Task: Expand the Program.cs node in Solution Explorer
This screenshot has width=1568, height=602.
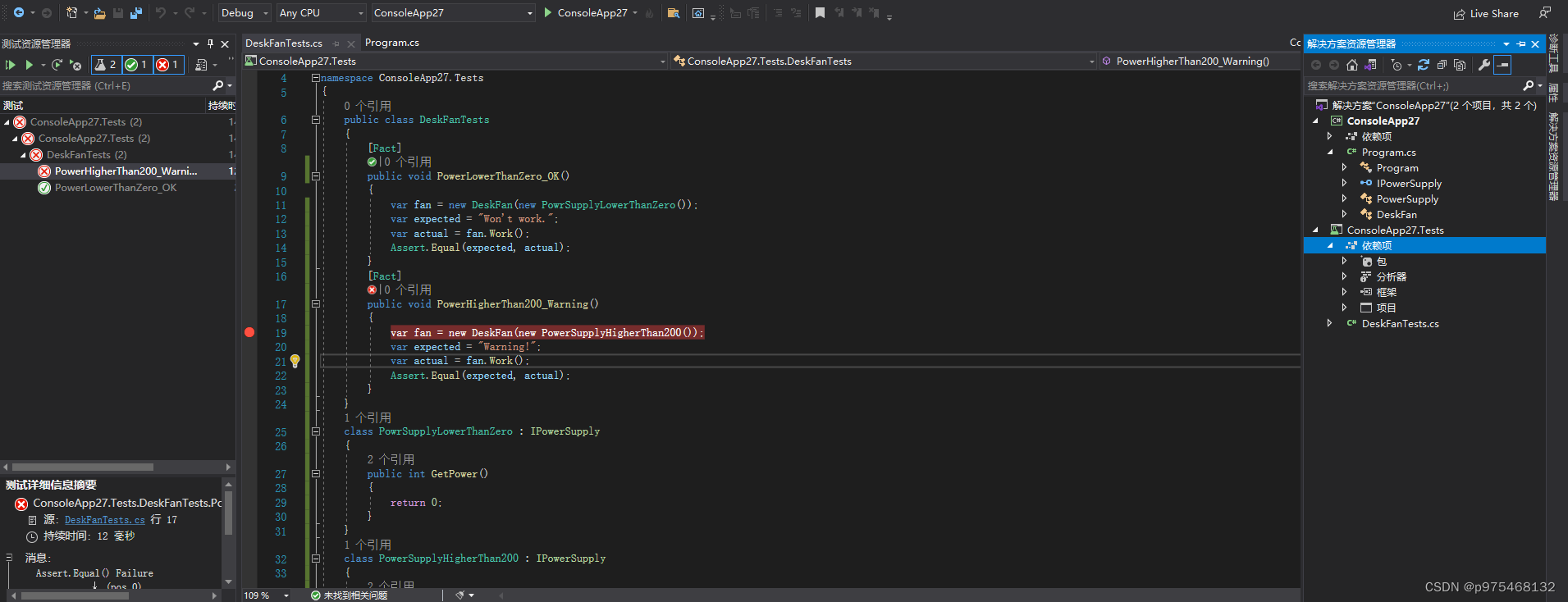Action: pos(1330,153)
